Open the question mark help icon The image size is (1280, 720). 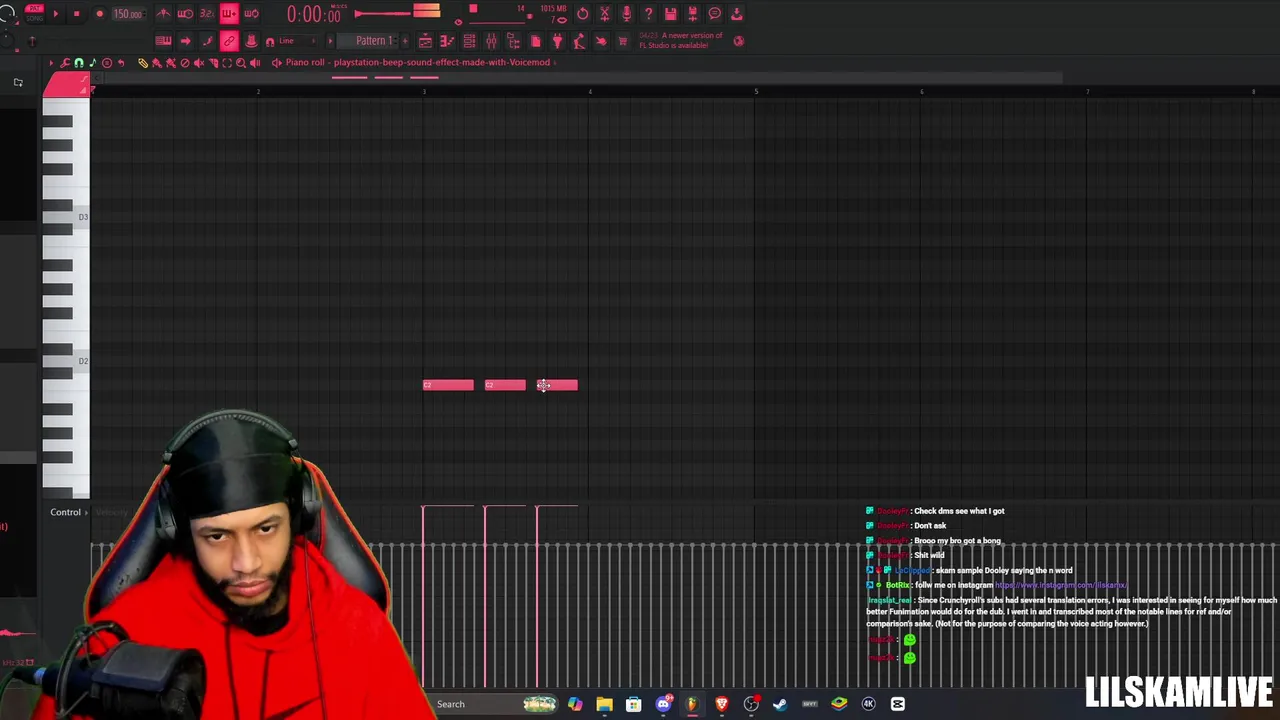click(649, 14)
